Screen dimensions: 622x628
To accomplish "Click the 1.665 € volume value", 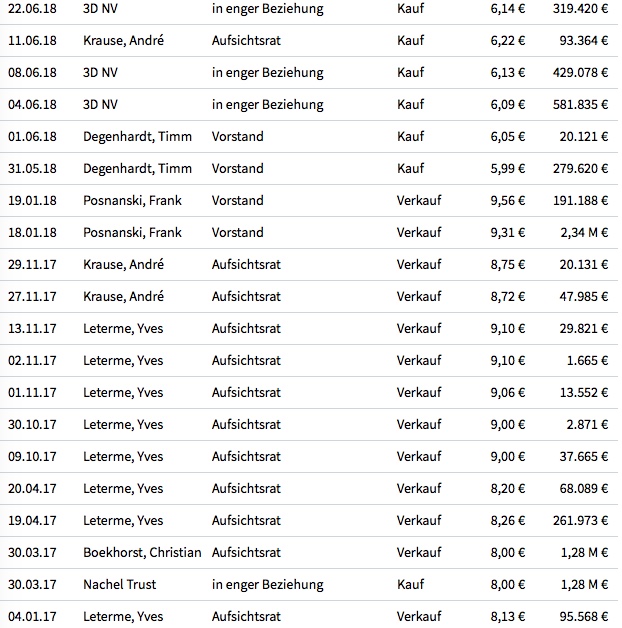I will click(x=588, y=360).
